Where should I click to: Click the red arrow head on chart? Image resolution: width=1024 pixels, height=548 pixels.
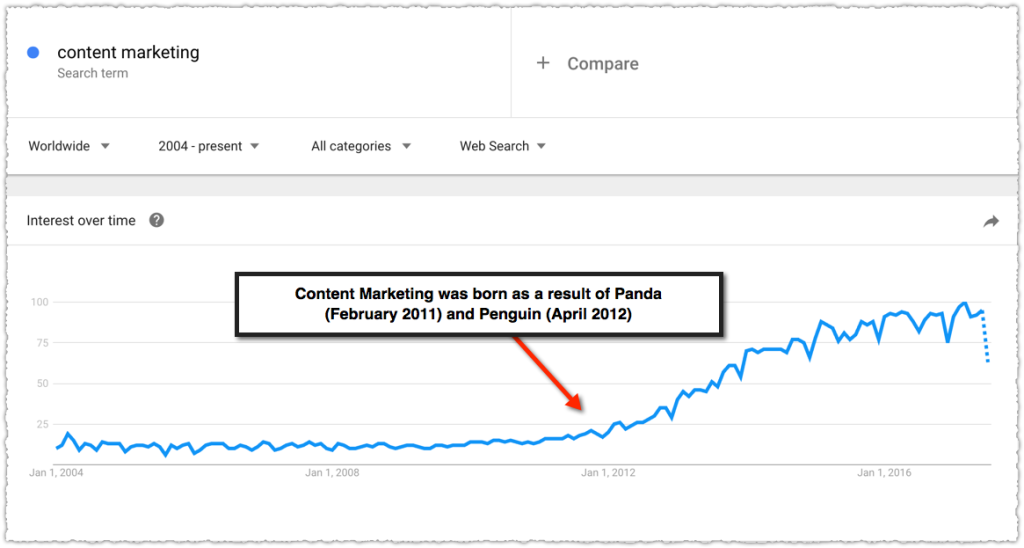click(573, 401)
